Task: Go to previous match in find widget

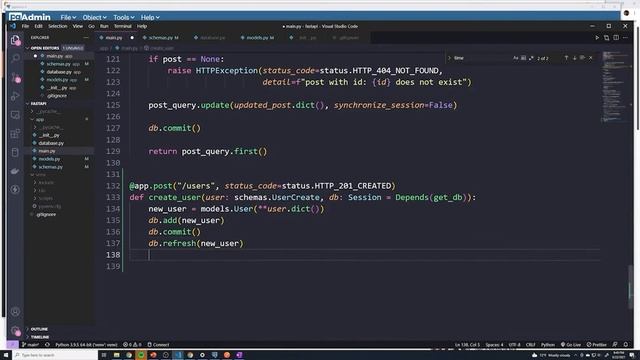Action: (x=566, y=58)
